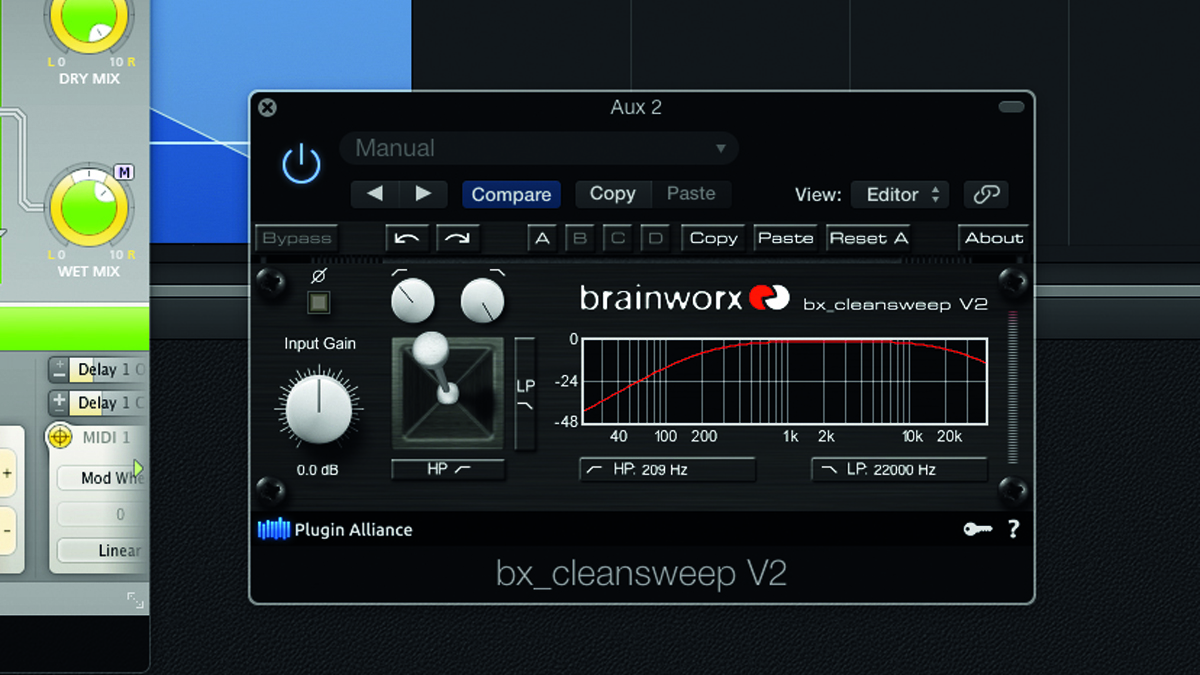Click the M badge on WET MIX knob
This screenshot has height=675, width=1200.
tap(125, 173)
